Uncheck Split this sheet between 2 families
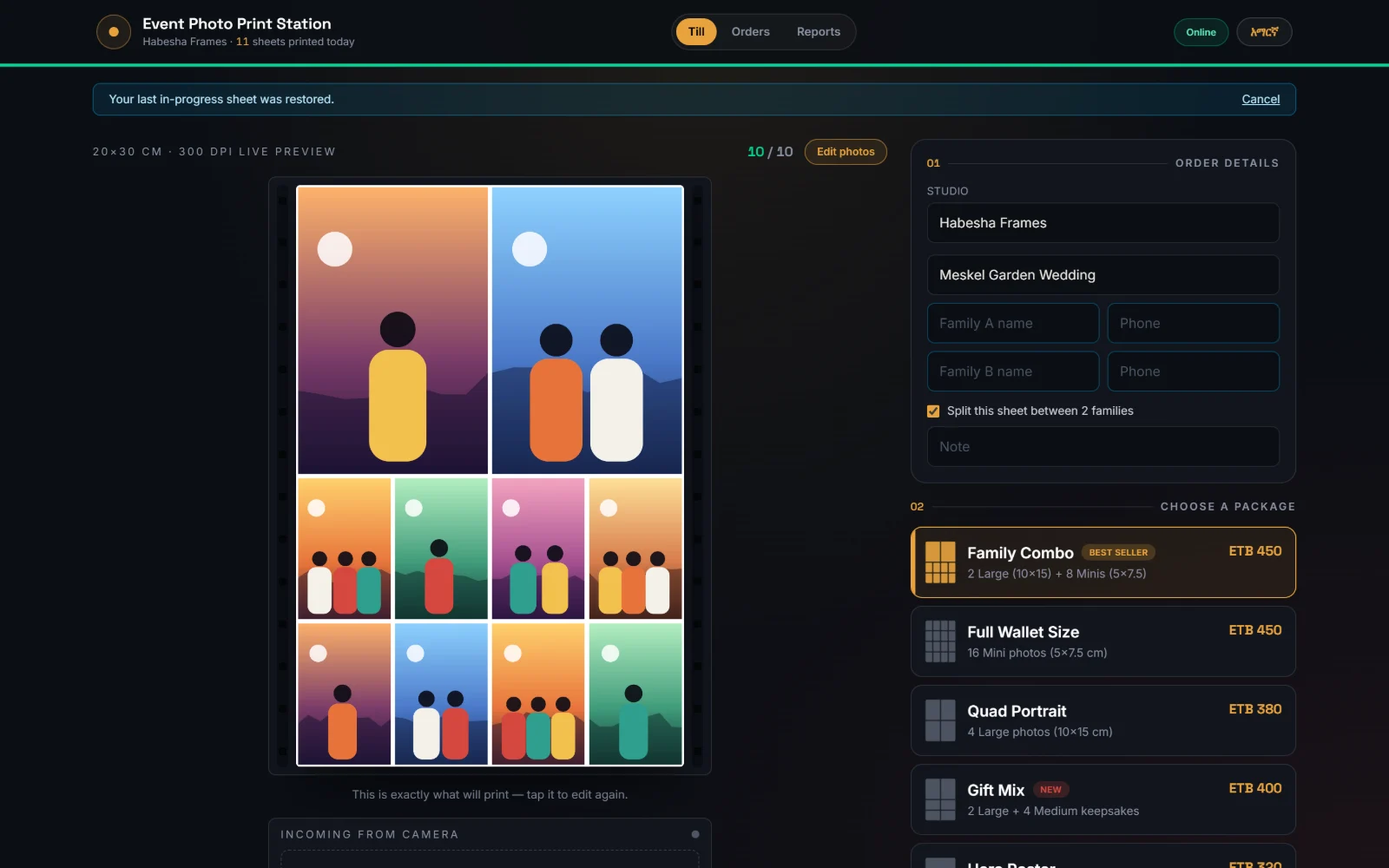 pos(933,411)
